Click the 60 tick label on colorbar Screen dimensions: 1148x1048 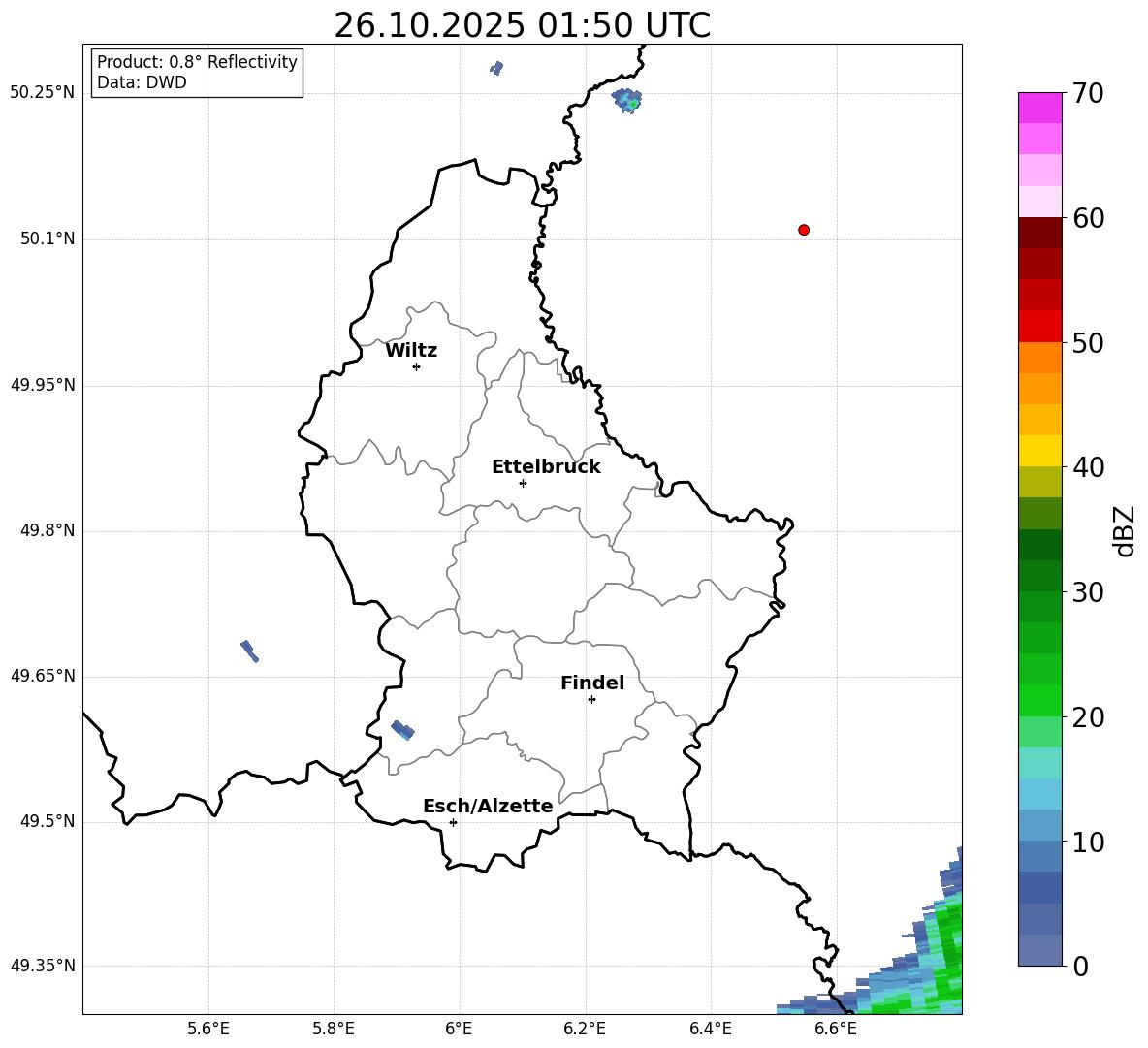coord(1088,218)
